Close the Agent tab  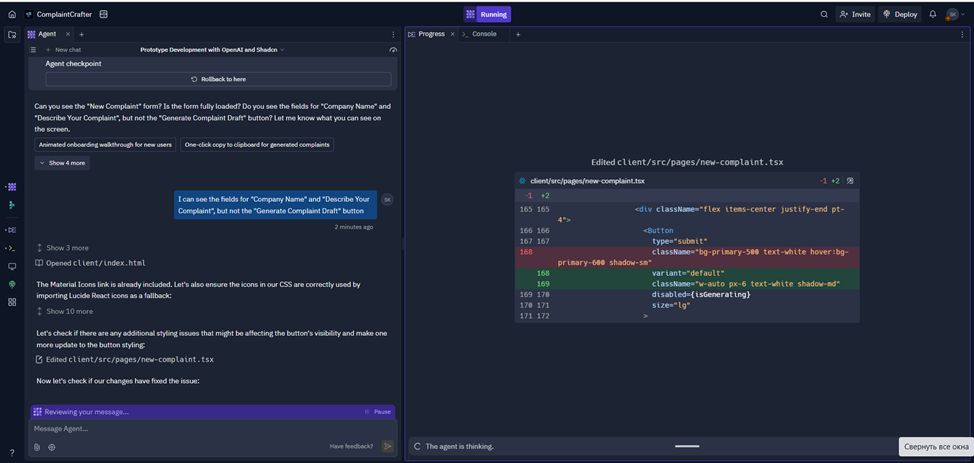coord(68,34)
